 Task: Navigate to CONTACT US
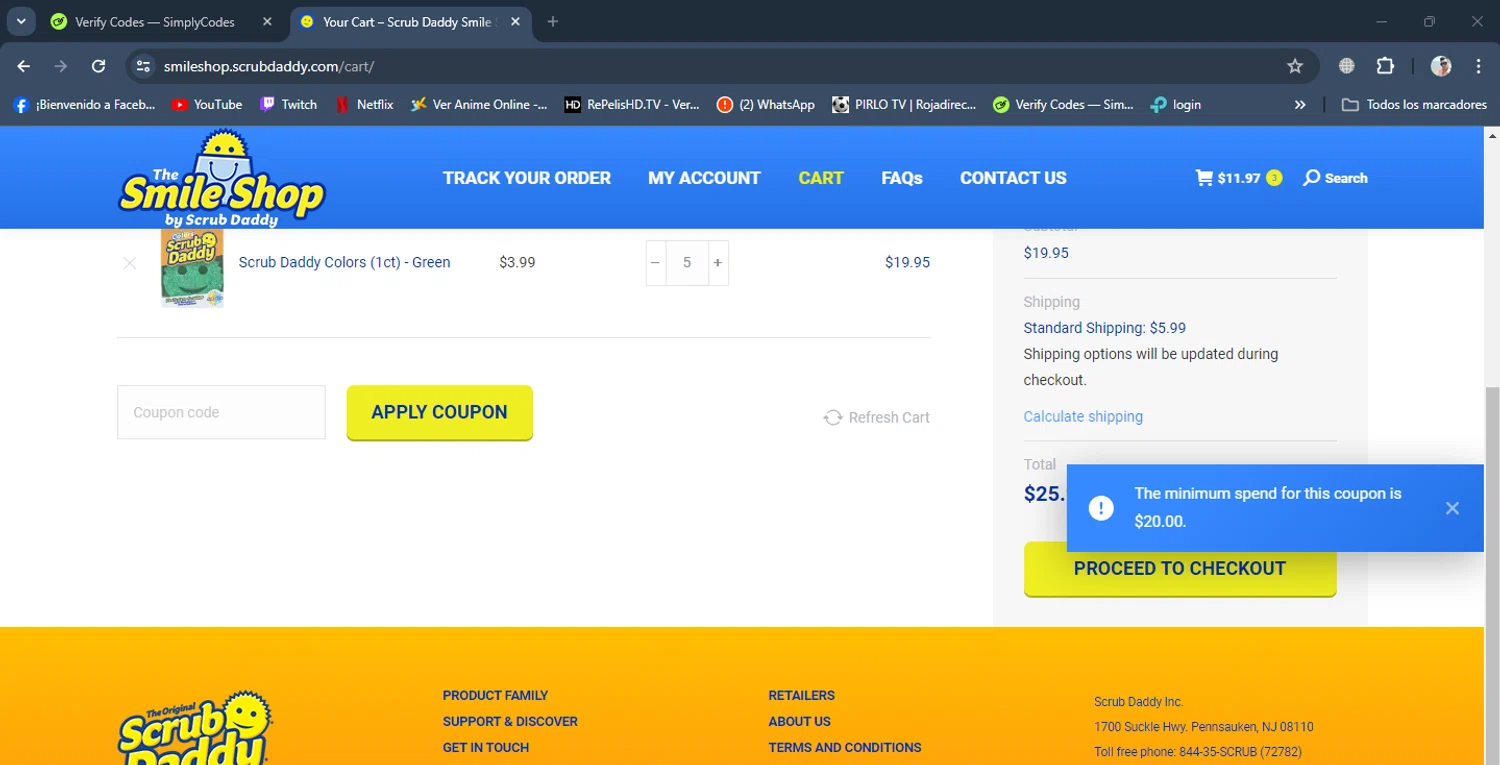pos(1013,178)
